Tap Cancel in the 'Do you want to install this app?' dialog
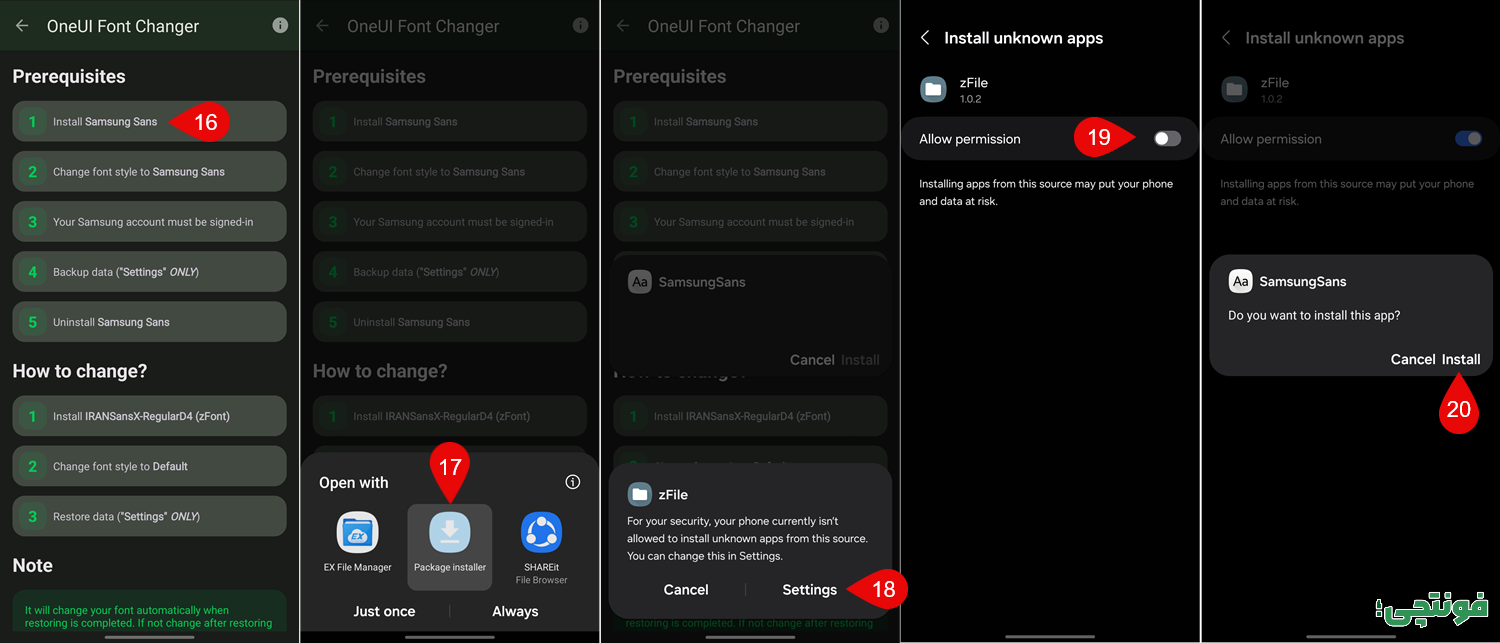The width and height of the screenshot is (1500, 643). click(1413, 359)
